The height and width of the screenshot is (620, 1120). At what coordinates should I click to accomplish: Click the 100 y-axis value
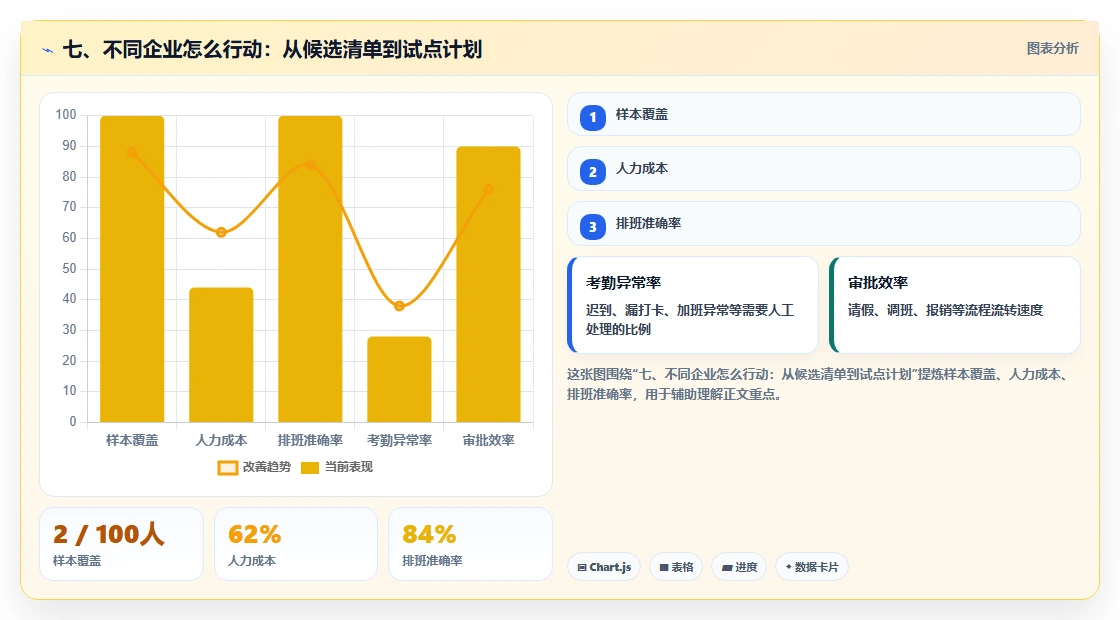click(x=66, y=114)
